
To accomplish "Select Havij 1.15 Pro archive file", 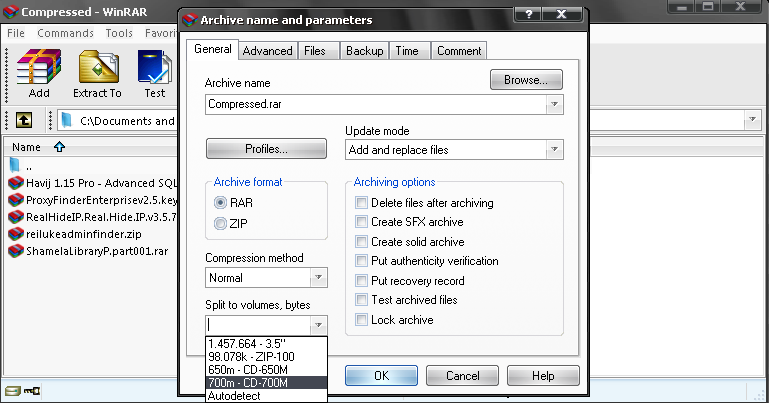I will [x=92, y=183].
